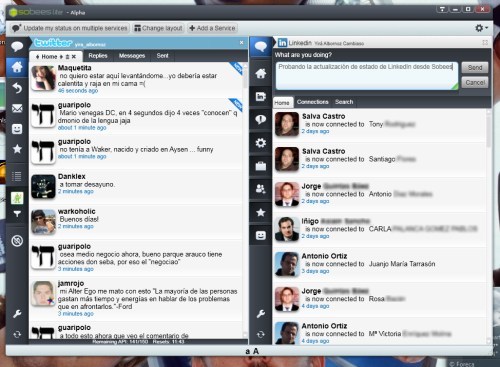Image resolution: width=500 pixels, height=367 pixels.
Task: Open Twitter panel wrench settings icon
Action: 17,314
